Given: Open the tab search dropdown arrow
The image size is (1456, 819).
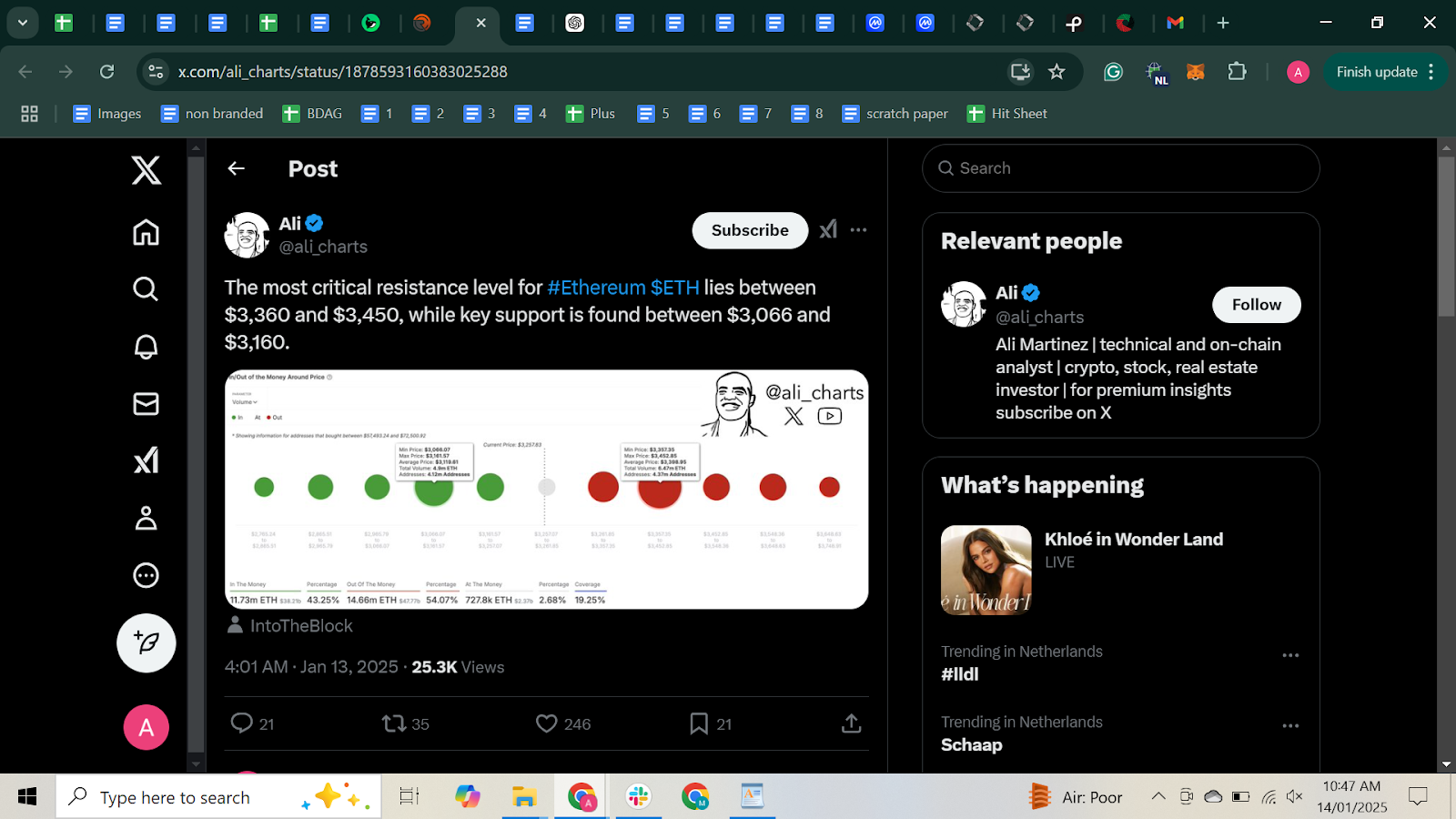Looking at the screenshot, I should (x=22, y=23).
